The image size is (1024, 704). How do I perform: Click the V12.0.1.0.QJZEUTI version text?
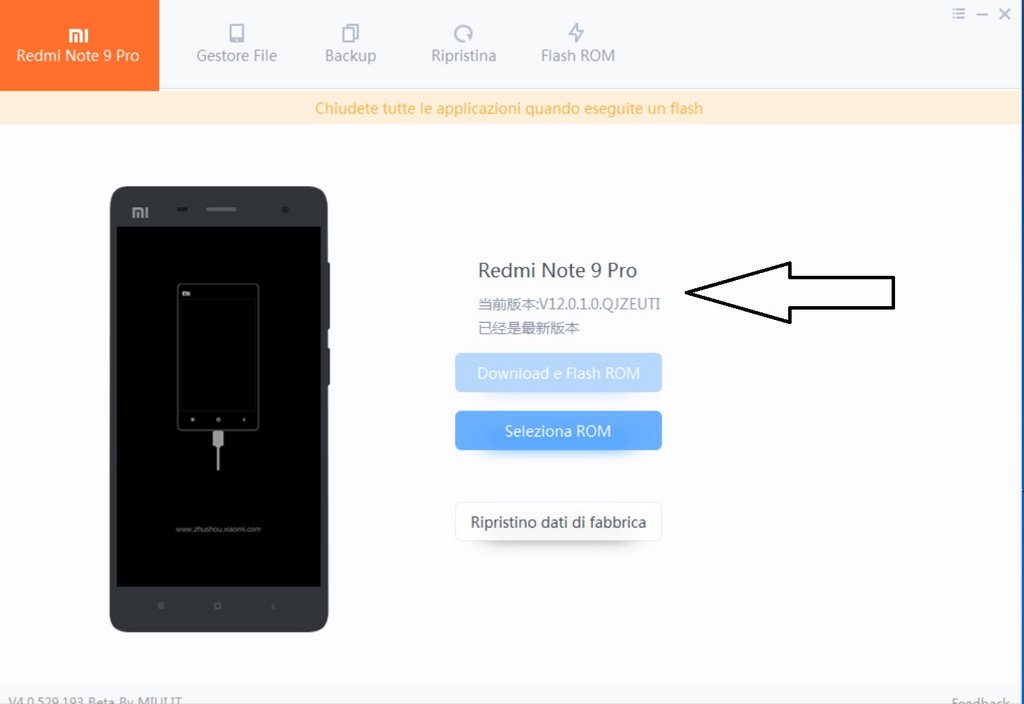(x=600, y=304)
